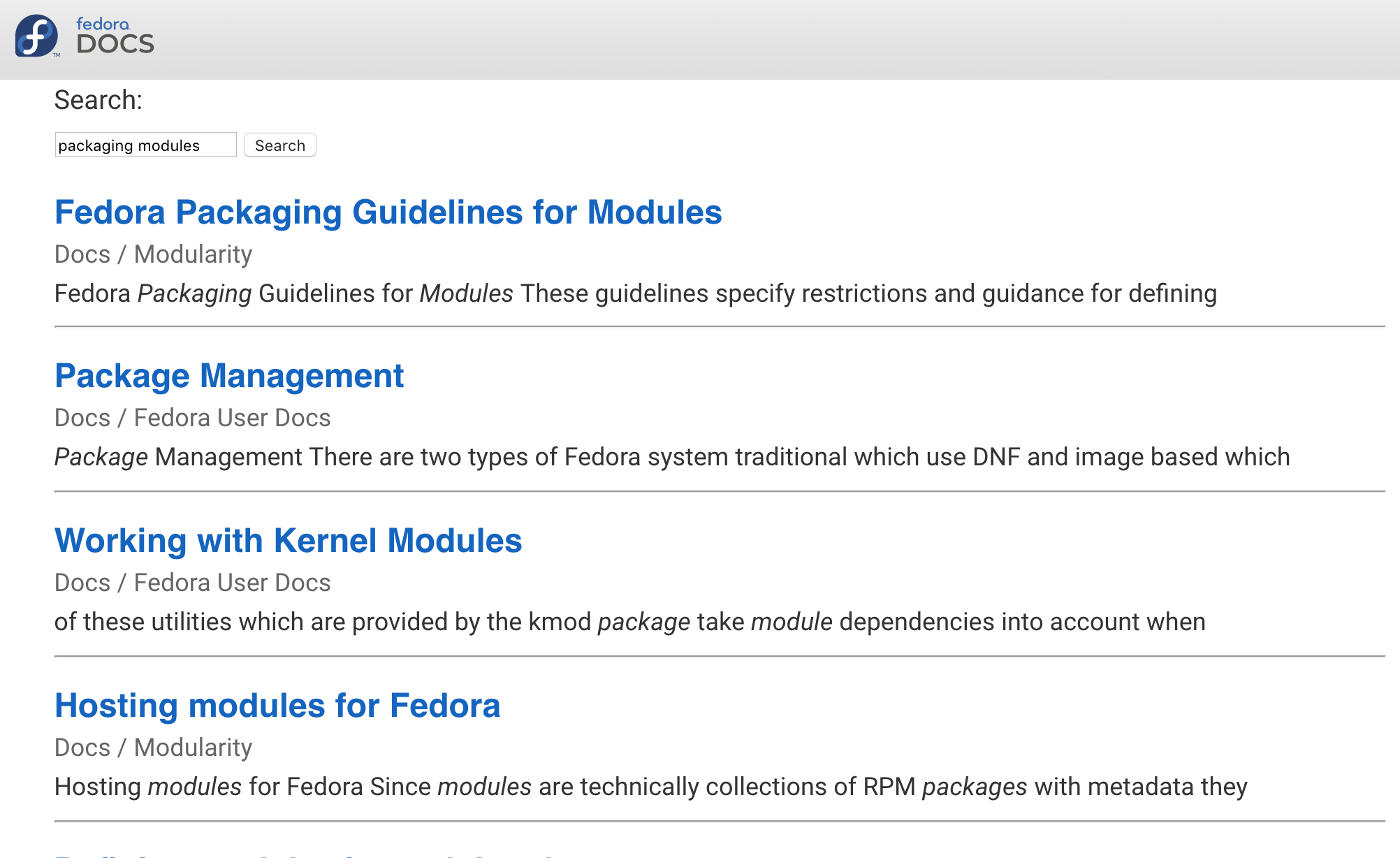Focus the packaging modules search field
The image size is (1400, 858).
(145, 145)
